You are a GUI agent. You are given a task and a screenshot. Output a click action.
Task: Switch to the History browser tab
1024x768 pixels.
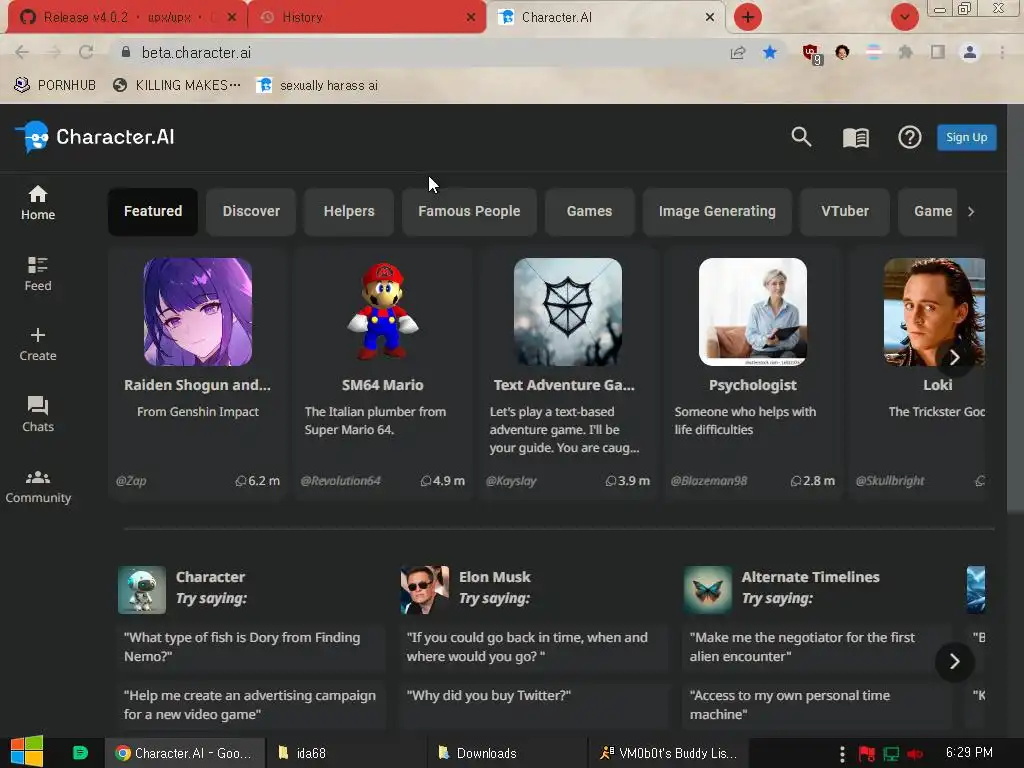click(367, 17)
